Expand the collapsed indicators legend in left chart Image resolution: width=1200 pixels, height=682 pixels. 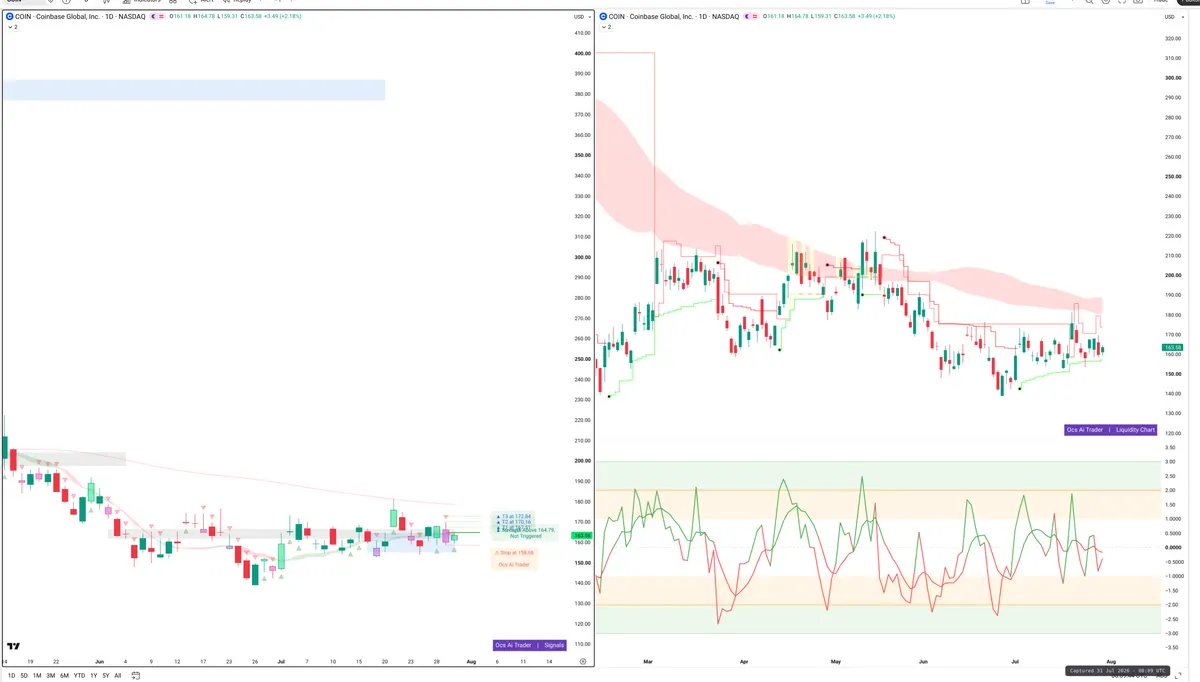click(x=12, y=27)
